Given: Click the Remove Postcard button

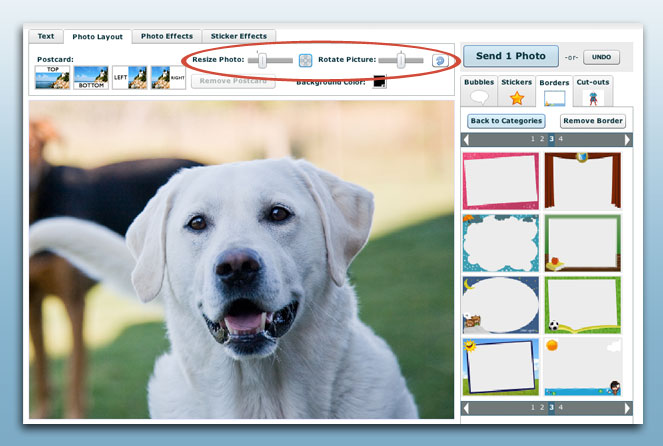Looking at the screenshot, I should 233,81.
